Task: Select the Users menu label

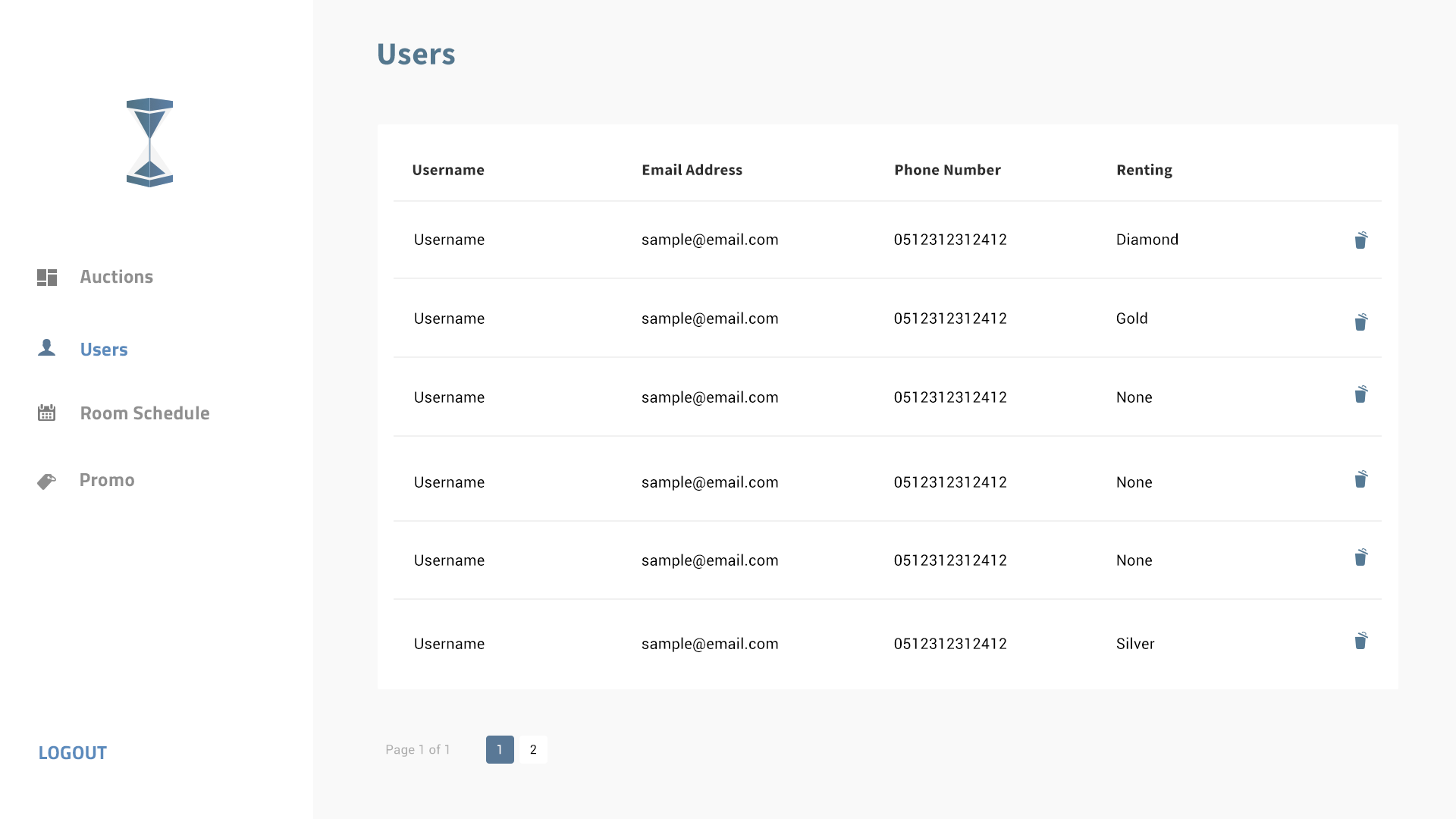Action: (x=104, y=350)
